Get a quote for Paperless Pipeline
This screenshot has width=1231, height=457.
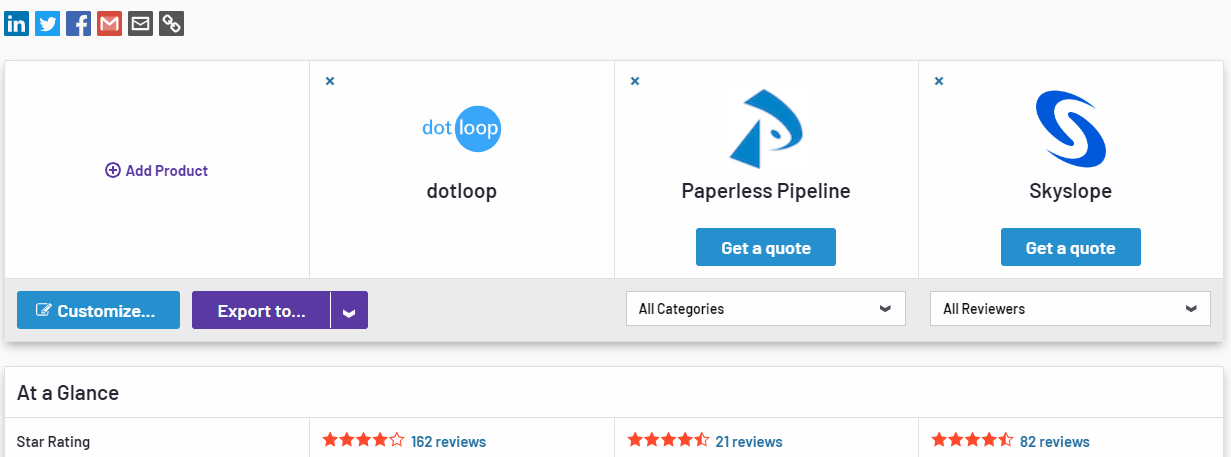coord(766,248)
